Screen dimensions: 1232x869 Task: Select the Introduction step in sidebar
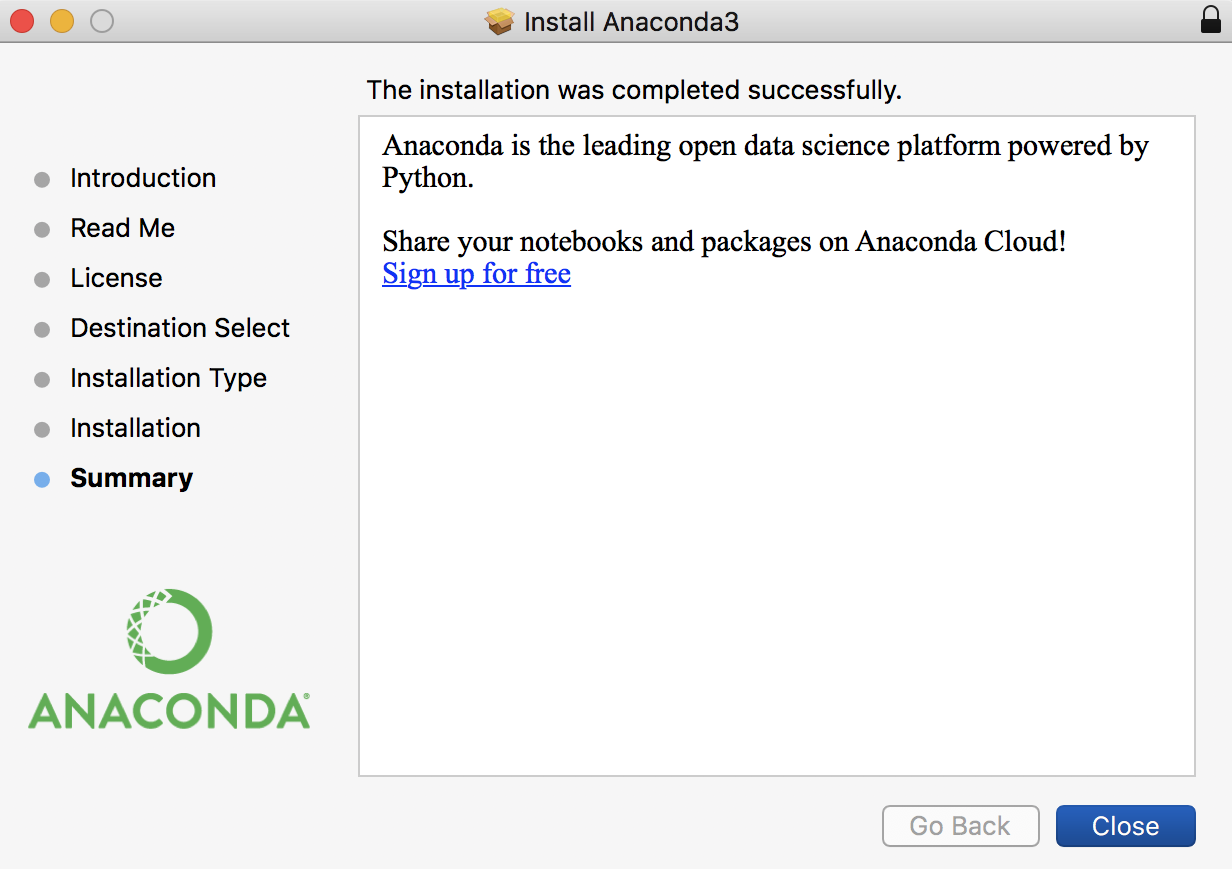(x=143, y=178)
